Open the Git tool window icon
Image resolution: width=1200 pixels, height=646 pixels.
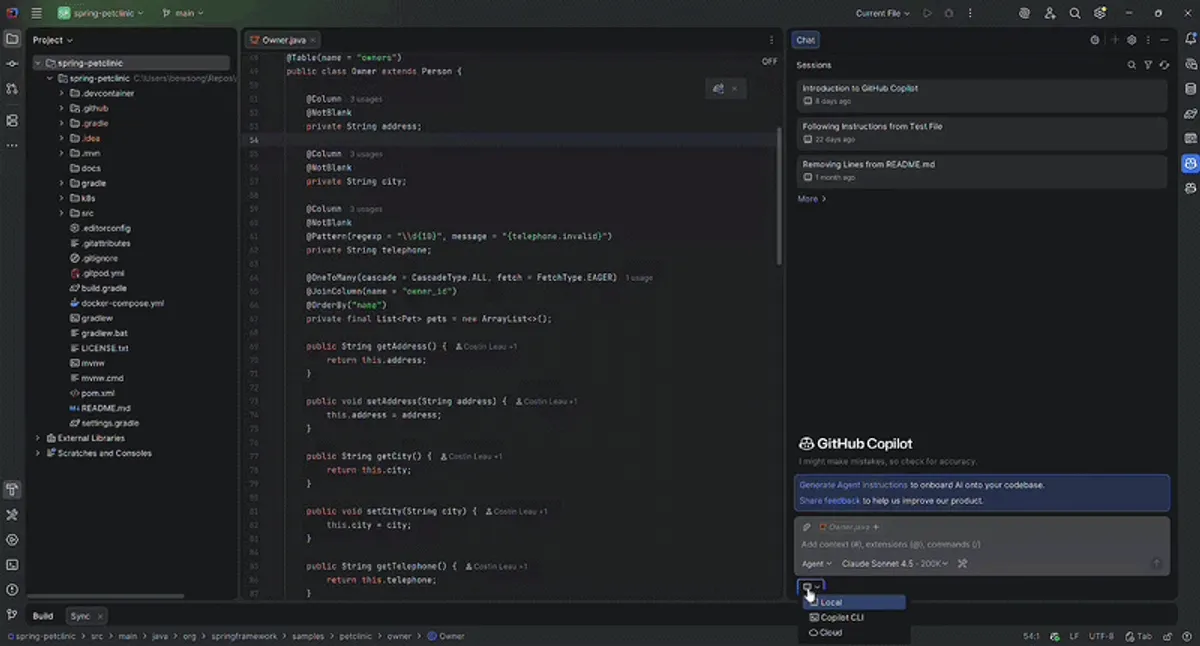[12, 614]
